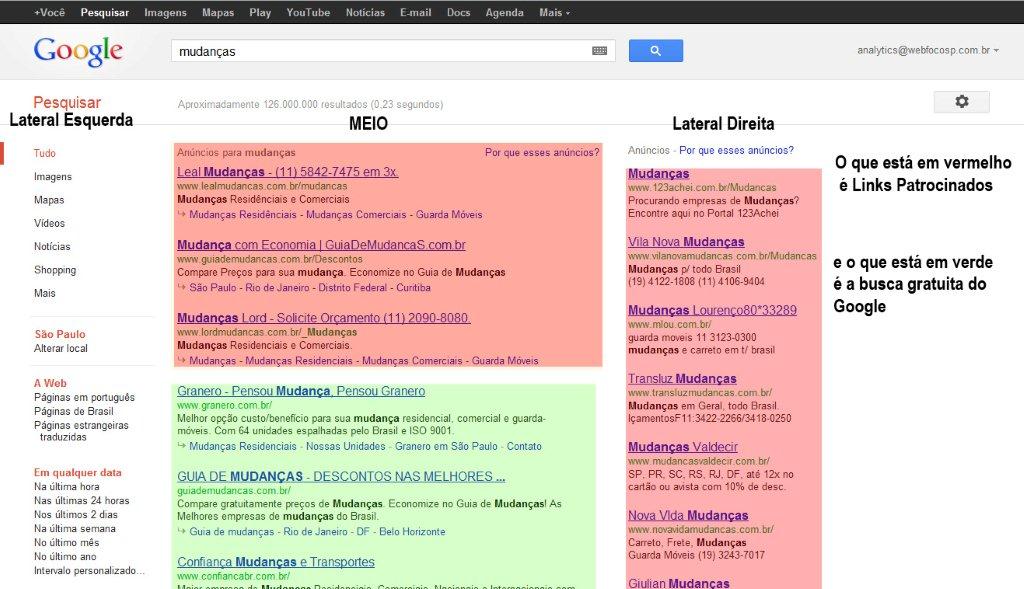Expand the Mais dropdown in top bar
Viewport: 1024px width, 589px height.
coord(554,13)
